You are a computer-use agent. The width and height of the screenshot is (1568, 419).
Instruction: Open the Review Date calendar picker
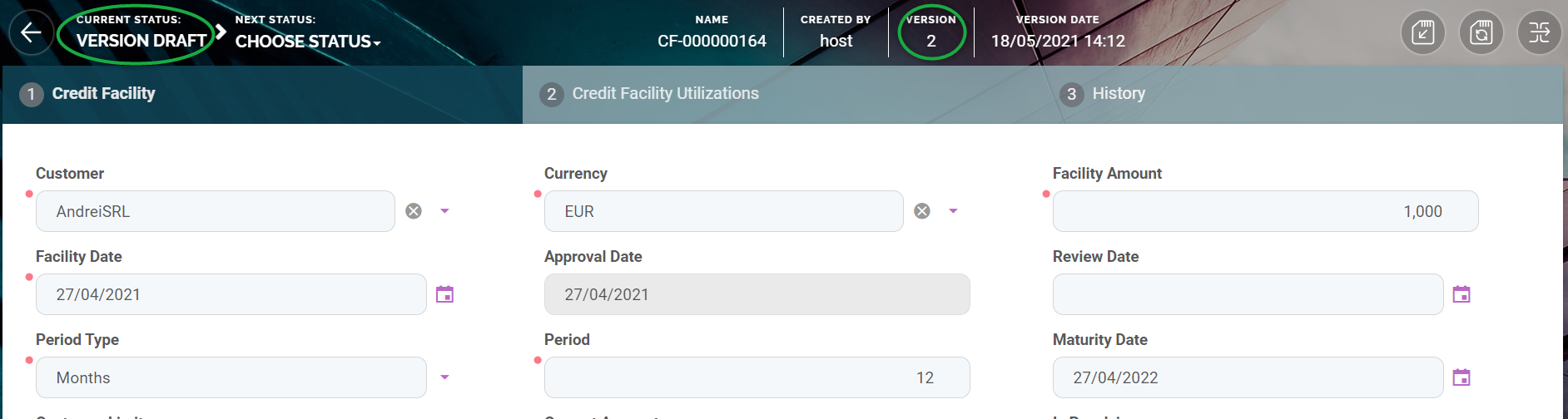point(1461,294)
